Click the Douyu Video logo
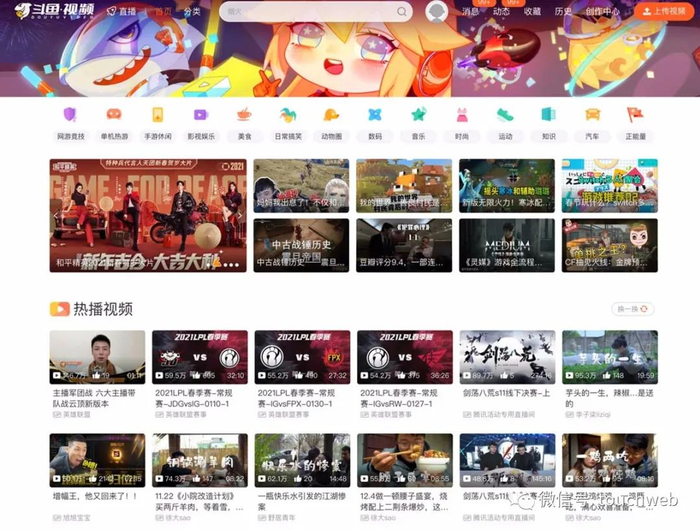Image resolution: width=700 pixels, height=530 pixels. click(x=54, y=11)
